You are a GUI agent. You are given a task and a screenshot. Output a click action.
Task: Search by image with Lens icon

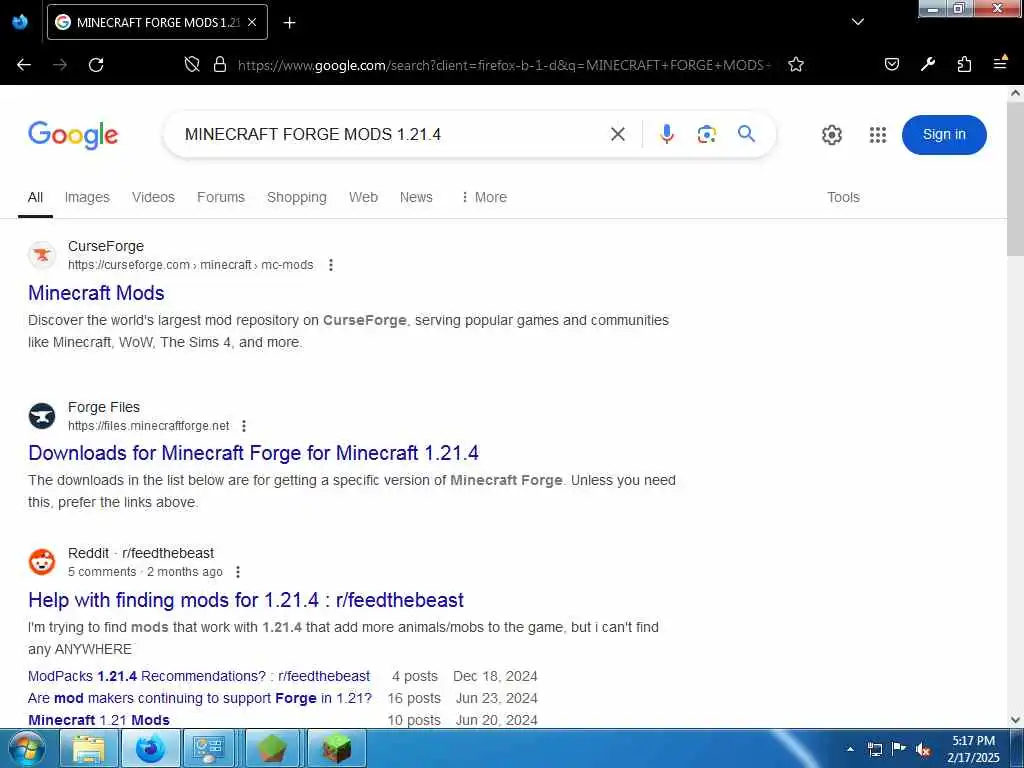(707, 135)
